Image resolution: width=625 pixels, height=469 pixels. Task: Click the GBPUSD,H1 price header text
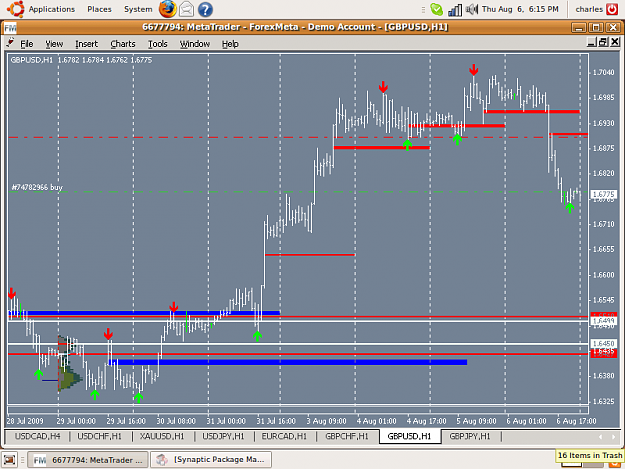(x=81, y=60)
